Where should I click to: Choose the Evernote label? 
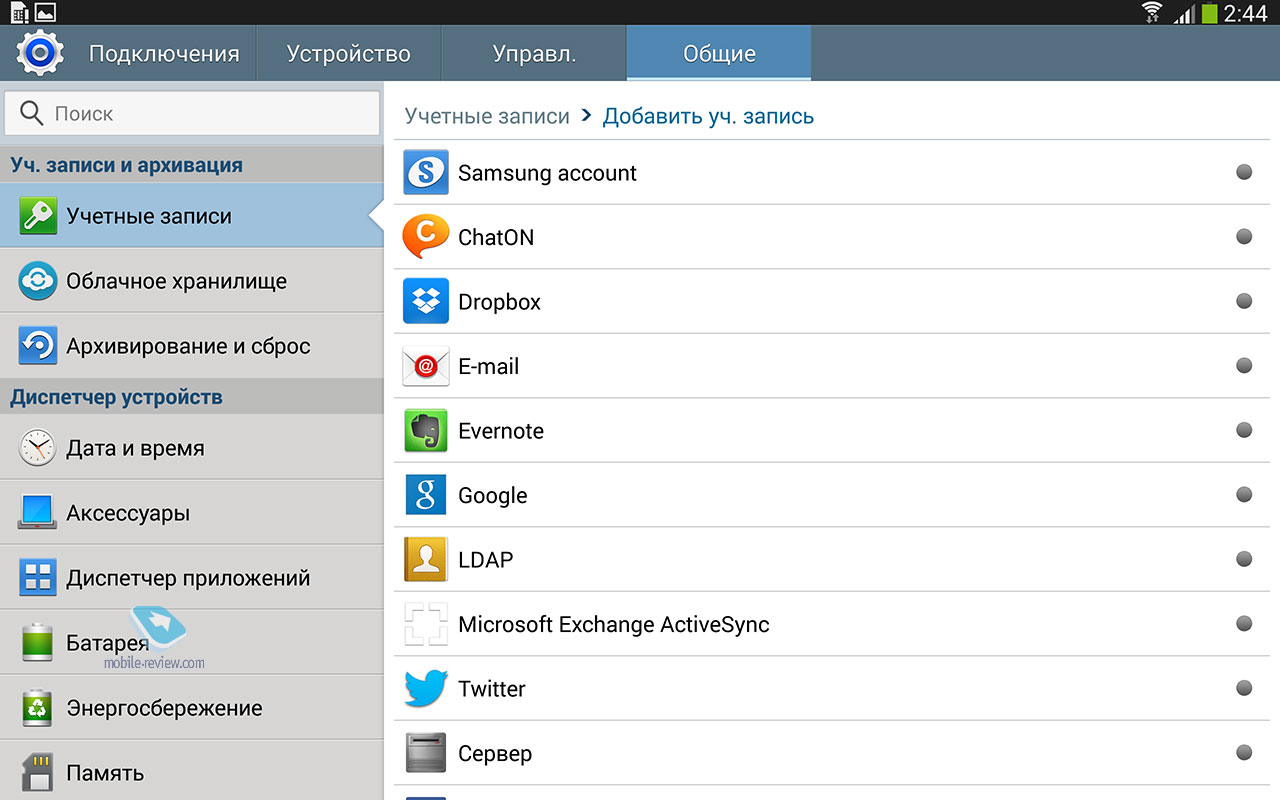pos(501,431)
